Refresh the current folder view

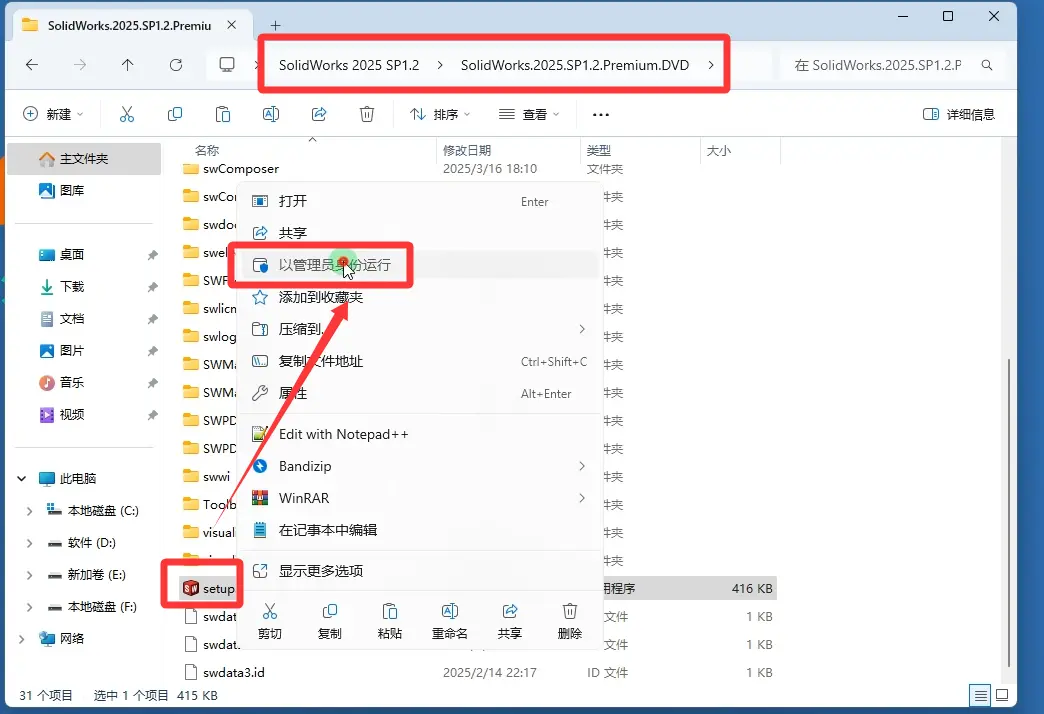point(176,65)
